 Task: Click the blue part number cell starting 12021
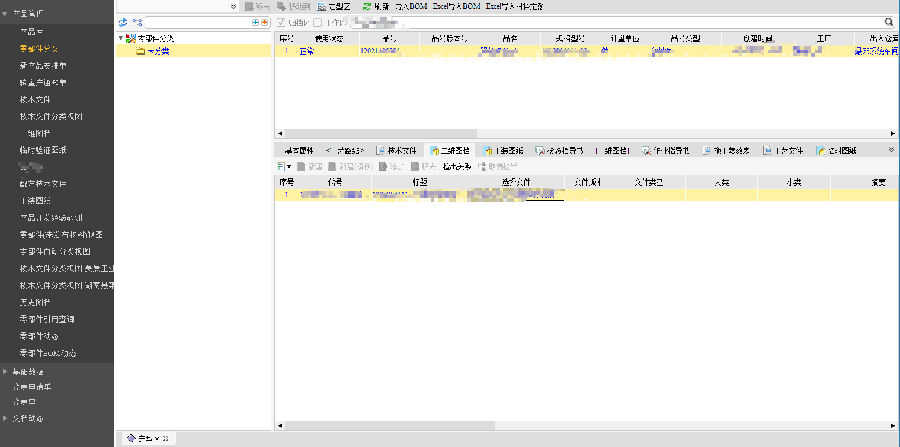click(x=379, y=51)
